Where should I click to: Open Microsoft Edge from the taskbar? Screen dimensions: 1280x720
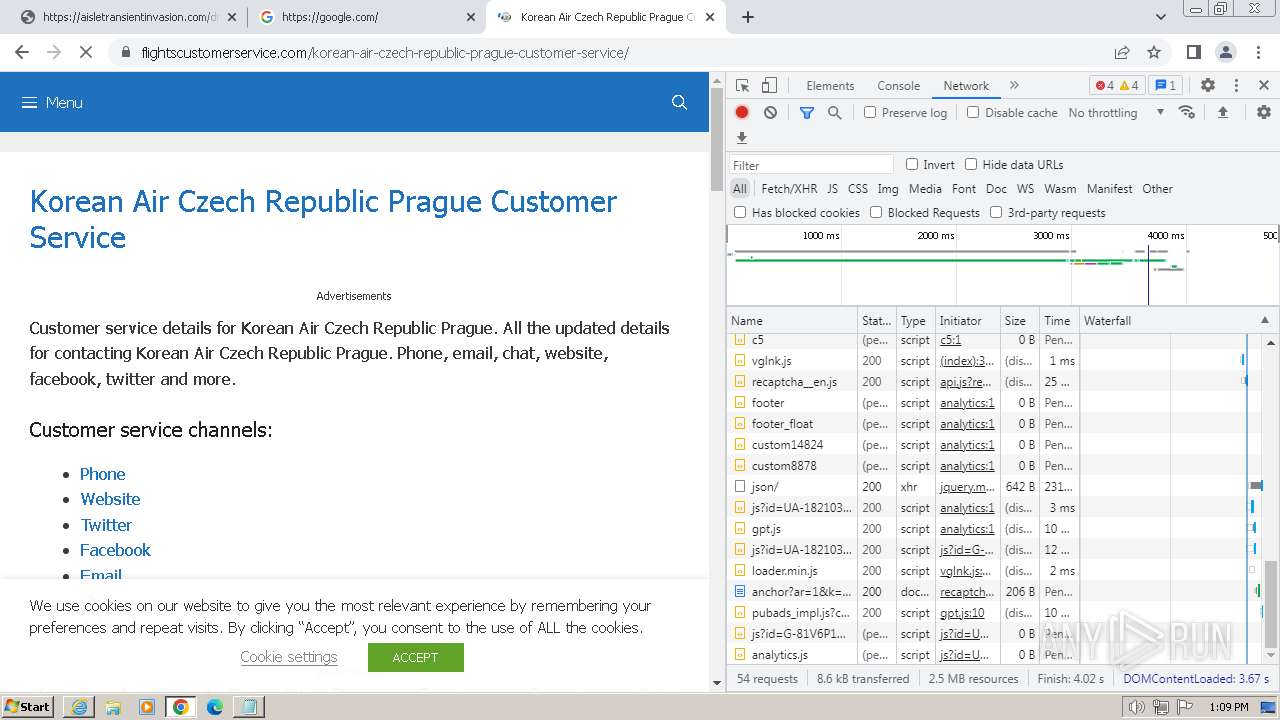click(x=215, y=707)
